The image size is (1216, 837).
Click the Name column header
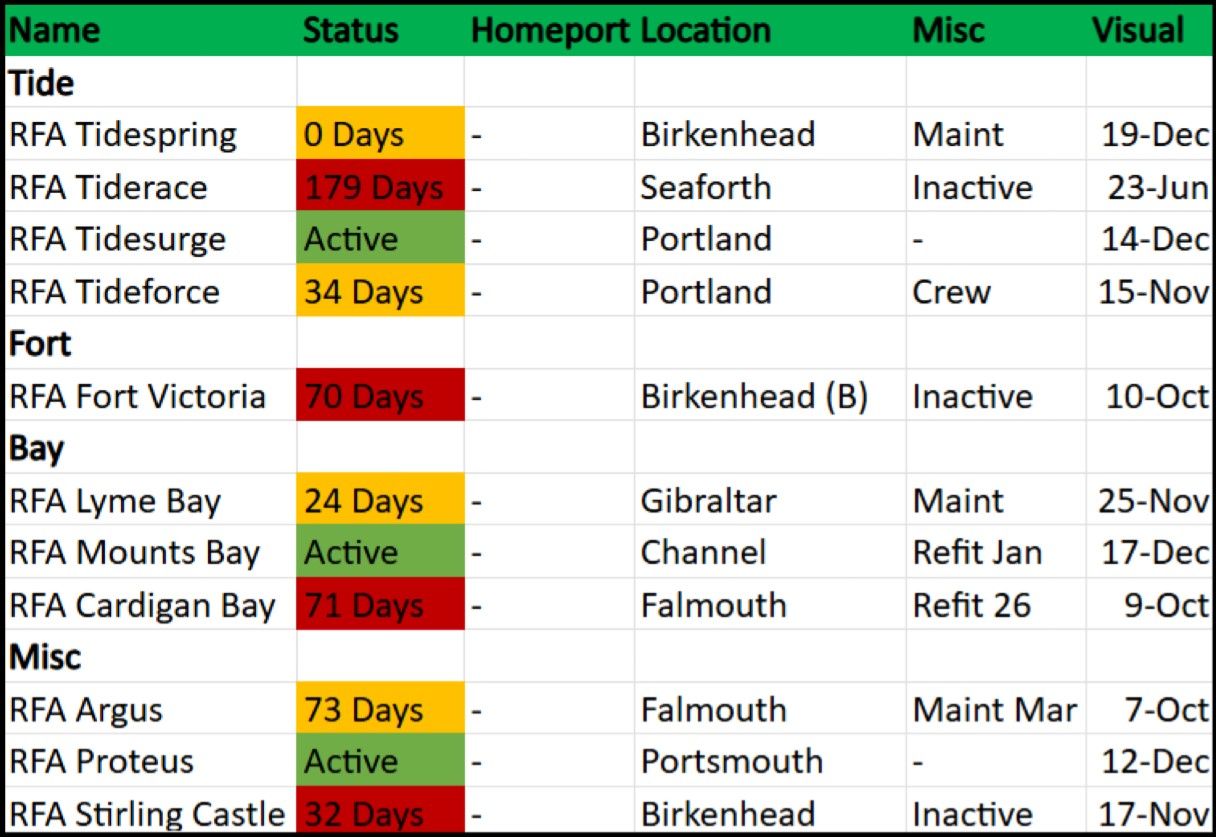[x=55, y=31]
